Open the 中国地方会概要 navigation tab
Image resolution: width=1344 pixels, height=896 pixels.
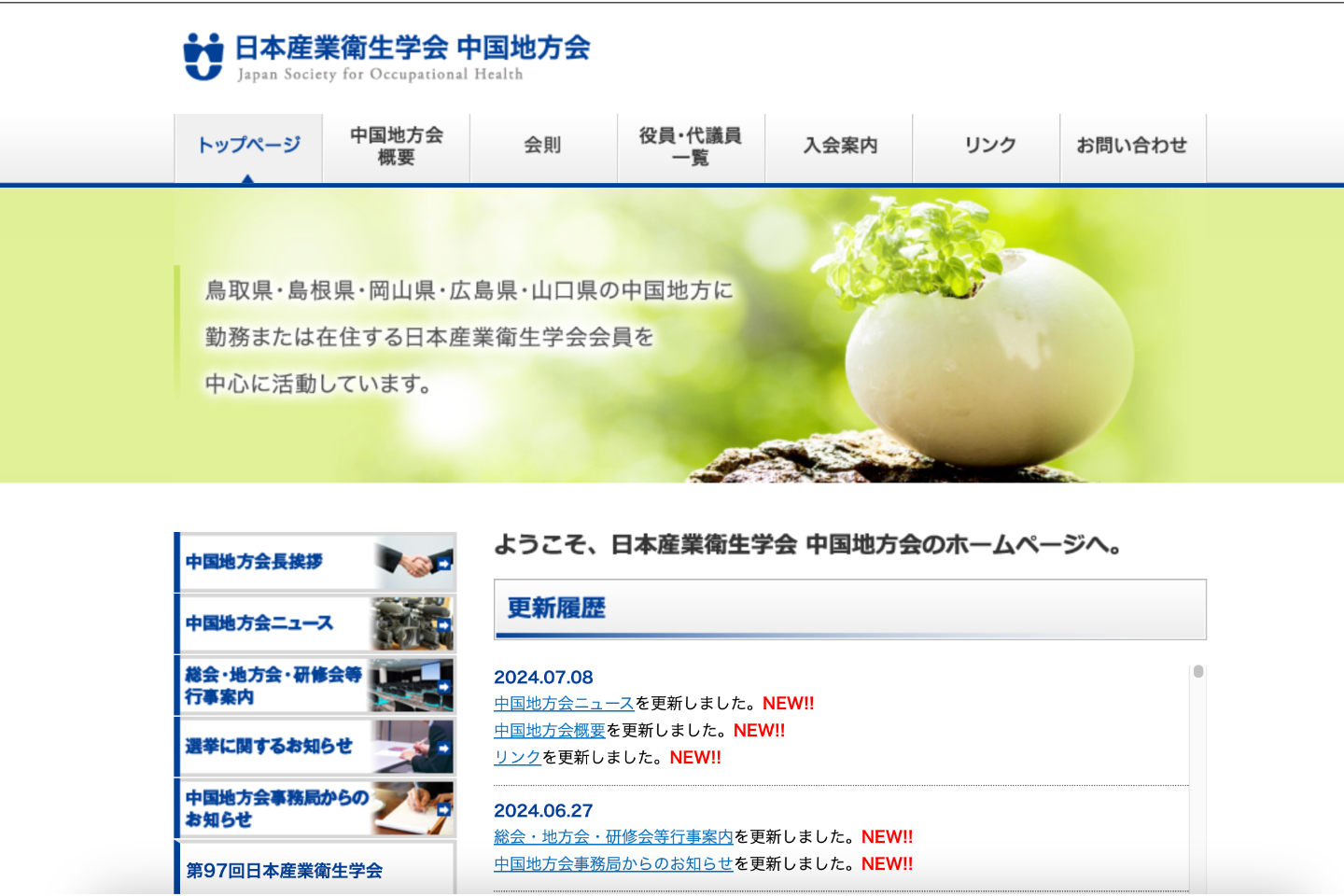[396, 147]
